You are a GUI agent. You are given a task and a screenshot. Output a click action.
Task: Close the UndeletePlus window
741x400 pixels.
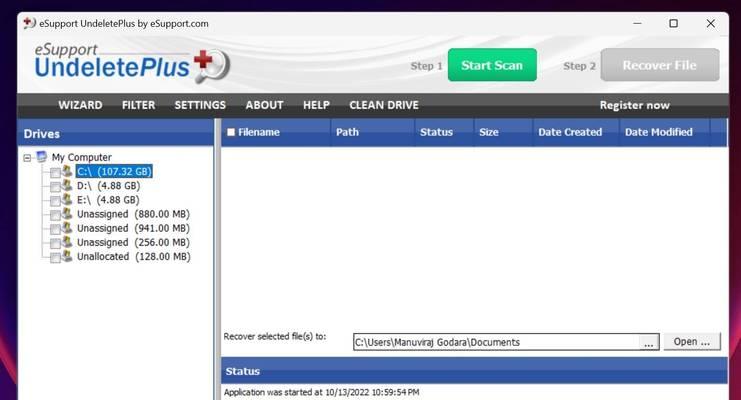710,23
